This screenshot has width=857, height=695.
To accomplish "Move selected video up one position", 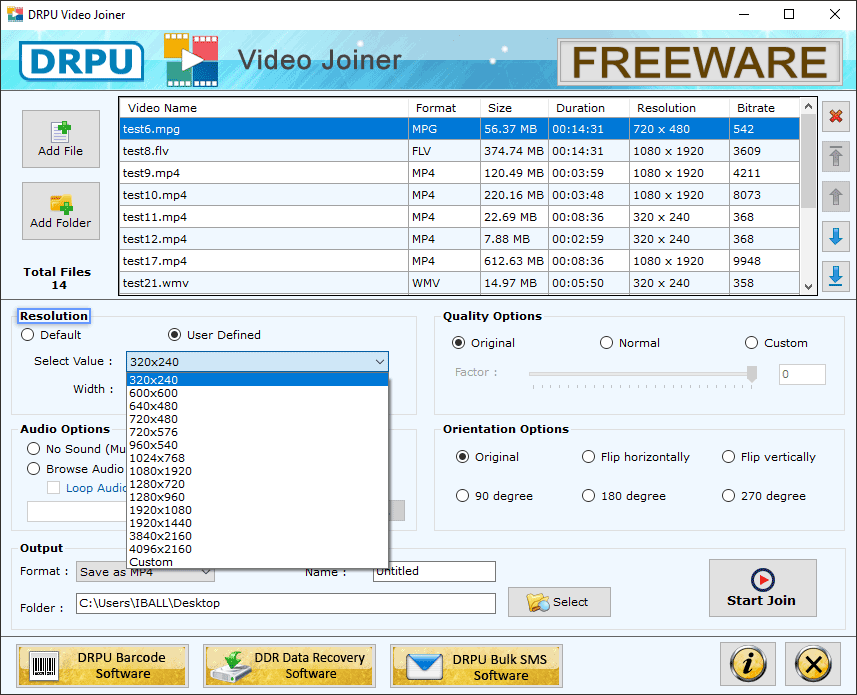I will (836, 197).
